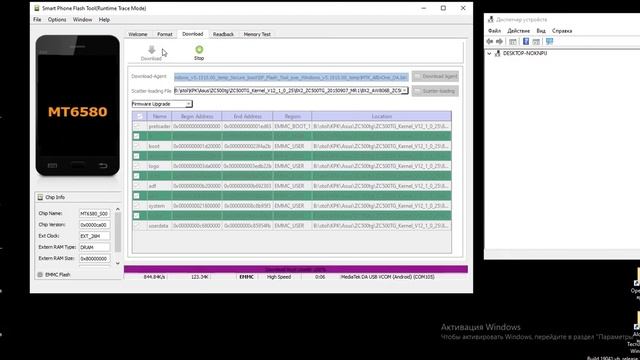Click Device Manager console tree toolbar icon

pyautogui.click(x=513, y=42)
